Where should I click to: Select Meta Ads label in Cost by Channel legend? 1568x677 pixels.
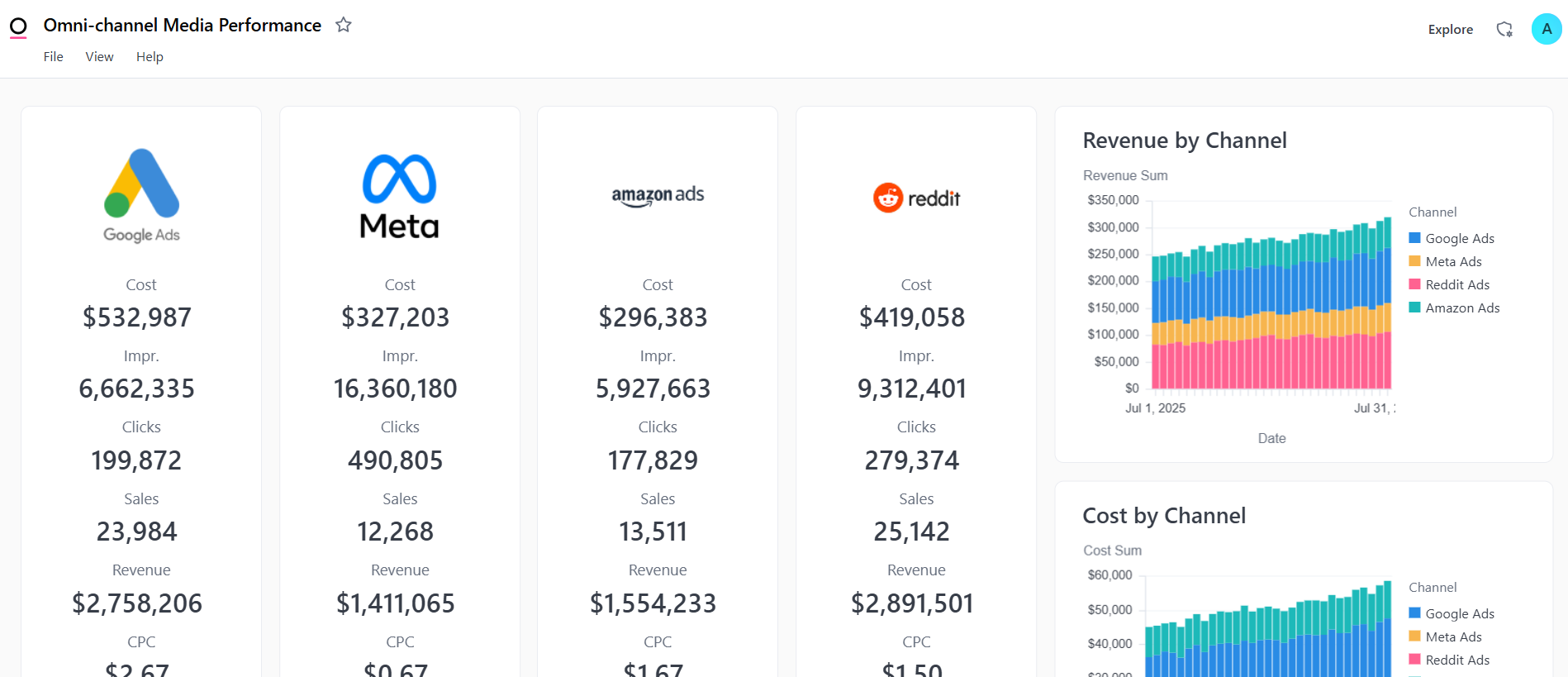click(x=1454, y=636)
